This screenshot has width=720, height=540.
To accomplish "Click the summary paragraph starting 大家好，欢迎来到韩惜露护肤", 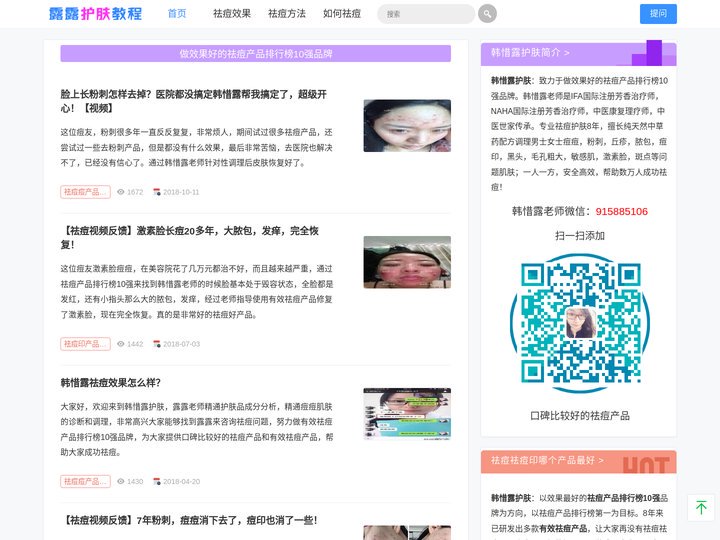I will pos(197,429).
